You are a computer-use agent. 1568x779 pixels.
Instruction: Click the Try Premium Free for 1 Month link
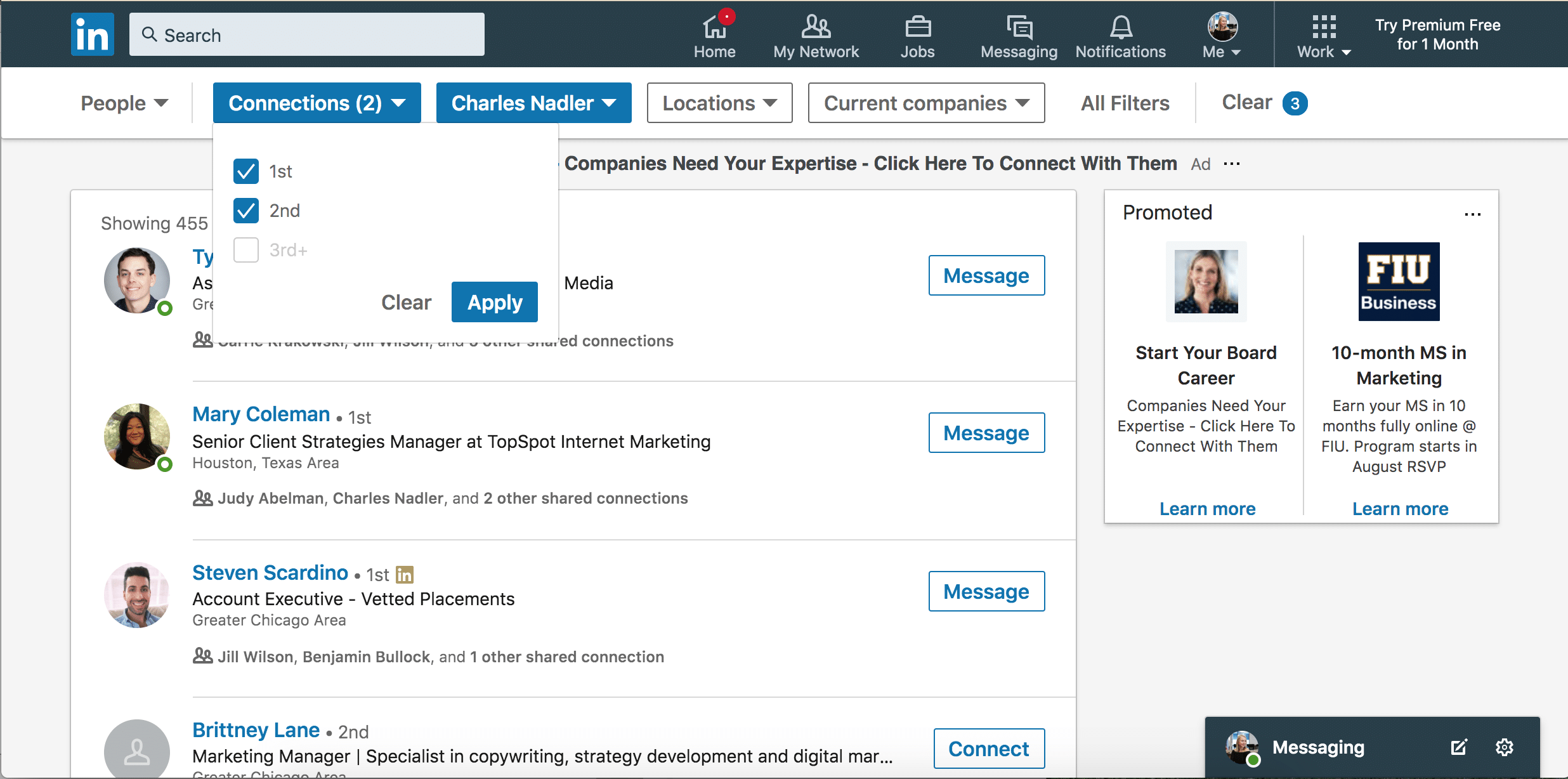coord(1437,35)
